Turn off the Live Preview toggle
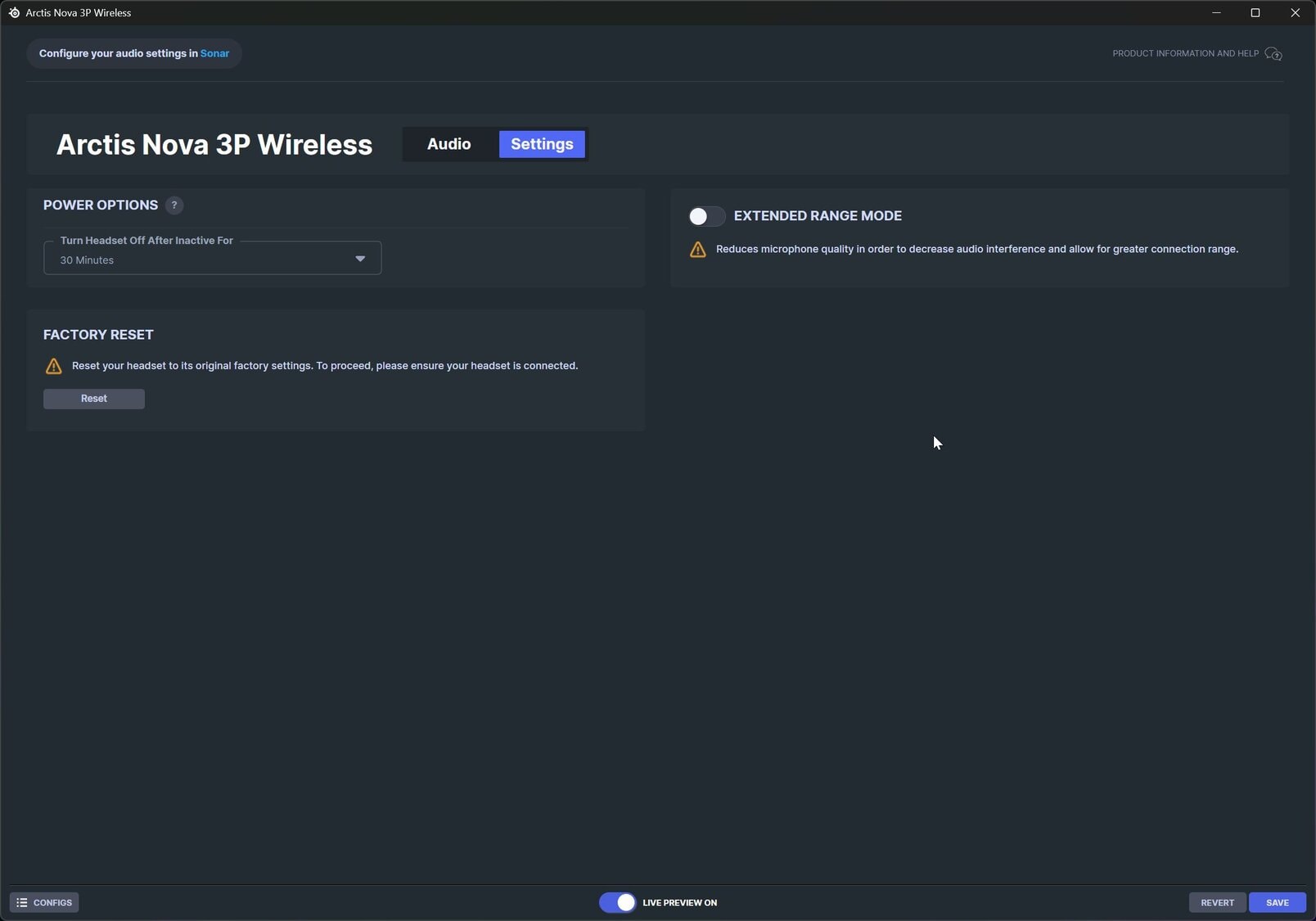This screenshot has height=921, width=1316. click(618, 902)
